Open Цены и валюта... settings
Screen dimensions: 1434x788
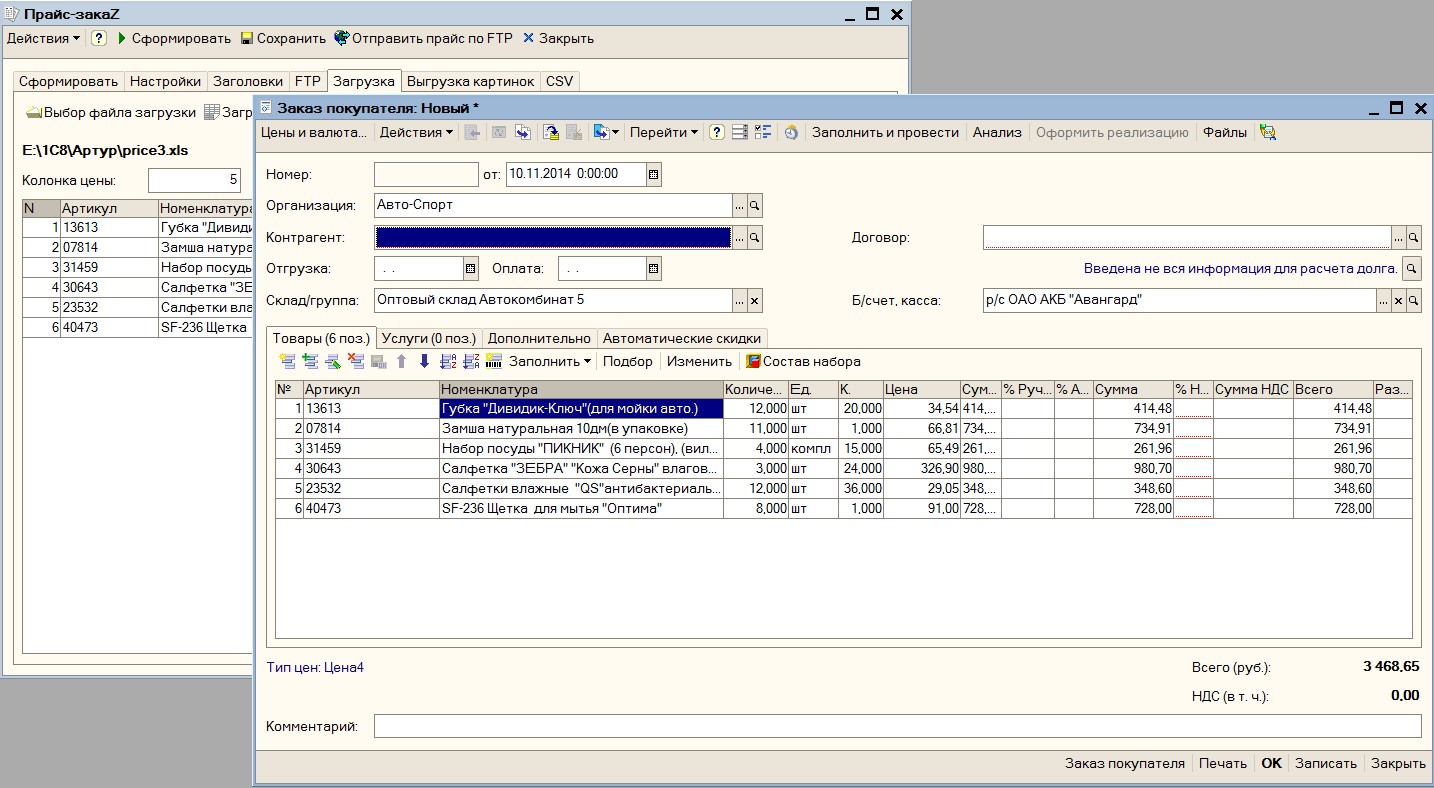click(314, 132)
